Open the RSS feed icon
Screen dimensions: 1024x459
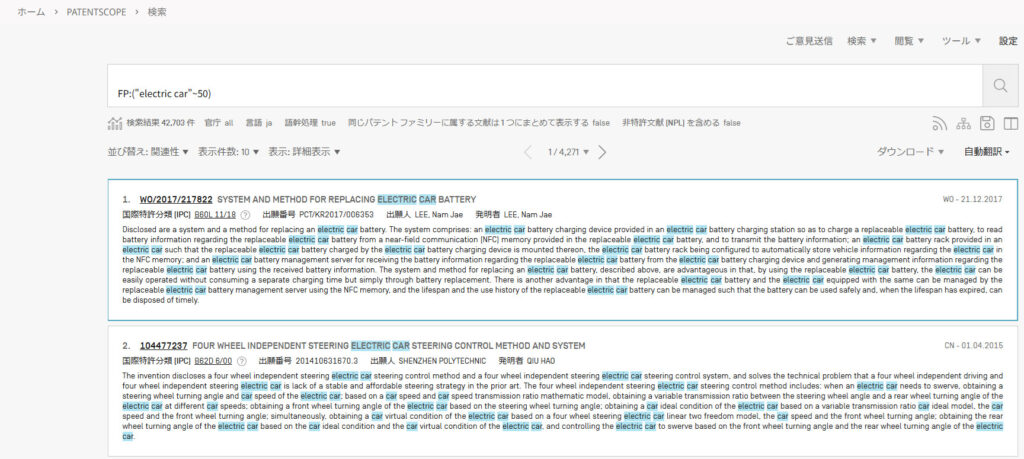click(x=939, y=123)
